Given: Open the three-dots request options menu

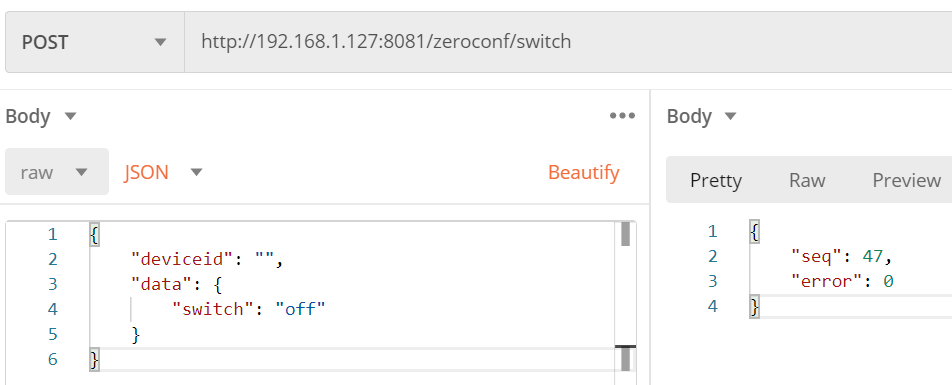Looking at the screenshot, I should 622,115.
